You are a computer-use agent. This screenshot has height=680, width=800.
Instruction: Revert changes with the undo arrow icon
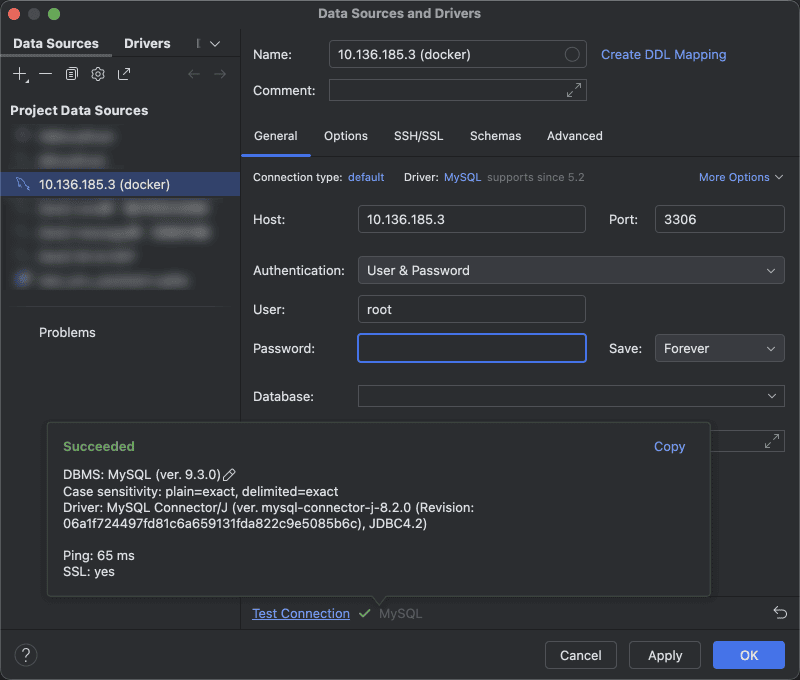point(780,612)
